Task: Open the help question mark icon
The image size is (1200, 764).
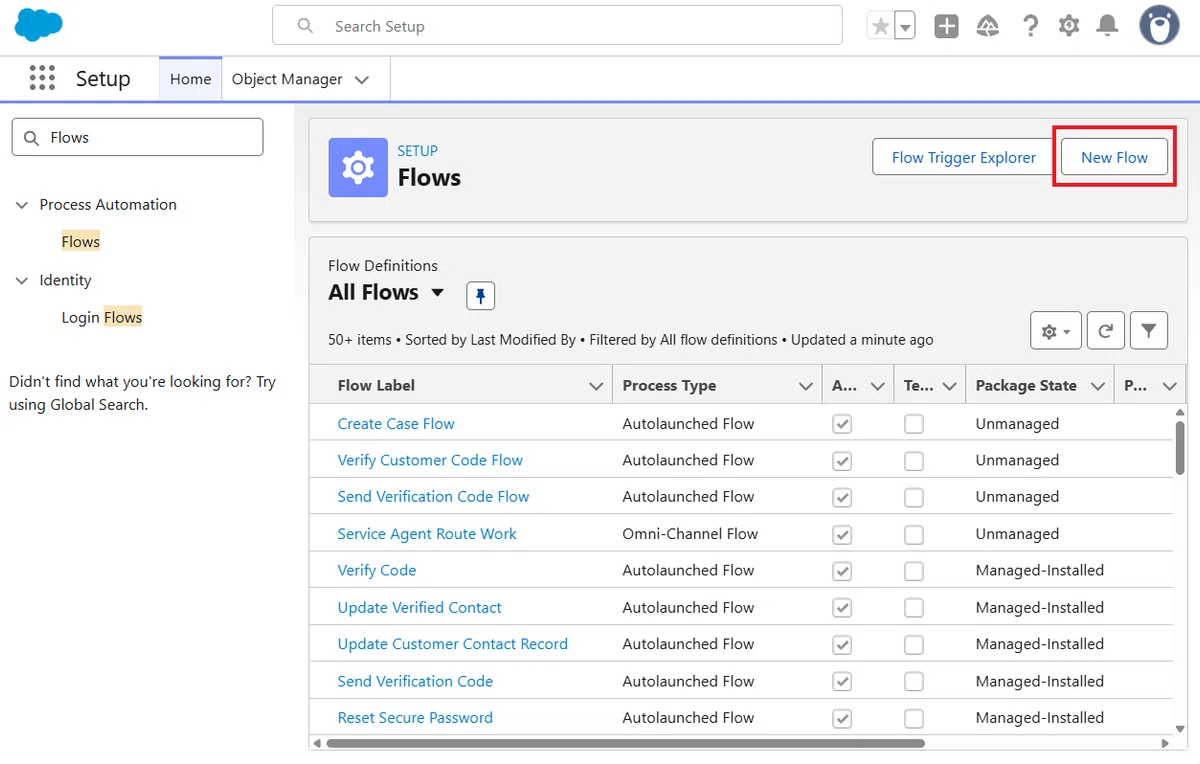Action: [1030, 26]
